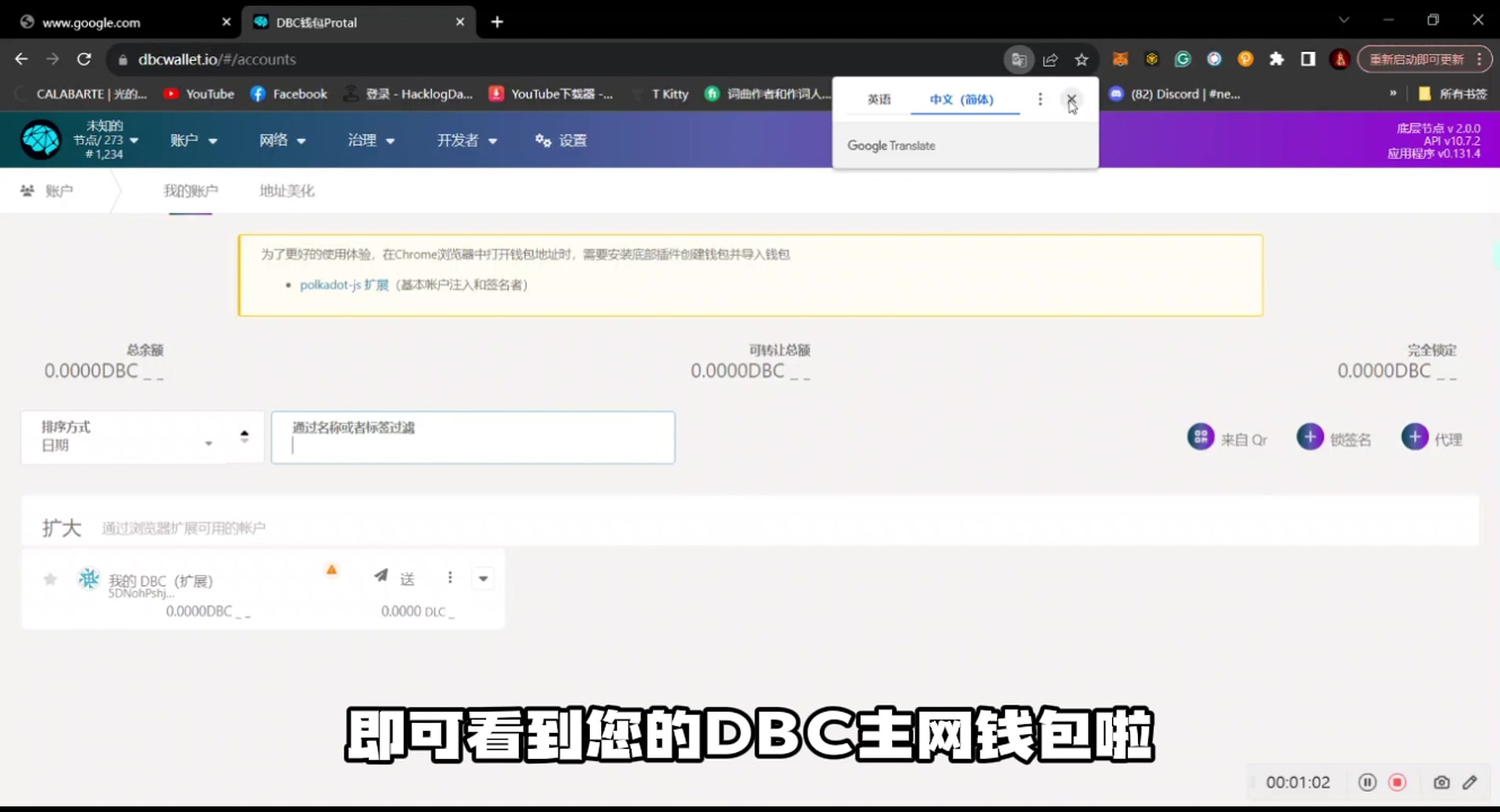Open the 排序方式 date dropdown
This screenshot has width=1500, height=812.
(x=208, y=443)
